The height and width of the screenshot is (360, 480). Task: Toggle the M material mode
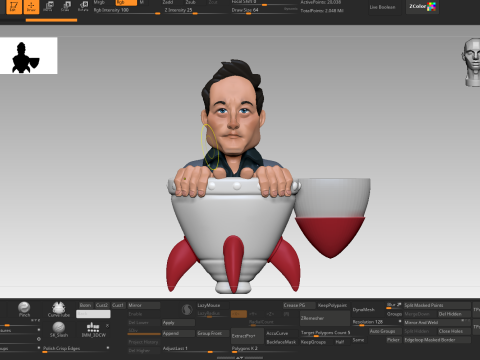point(142,2)
